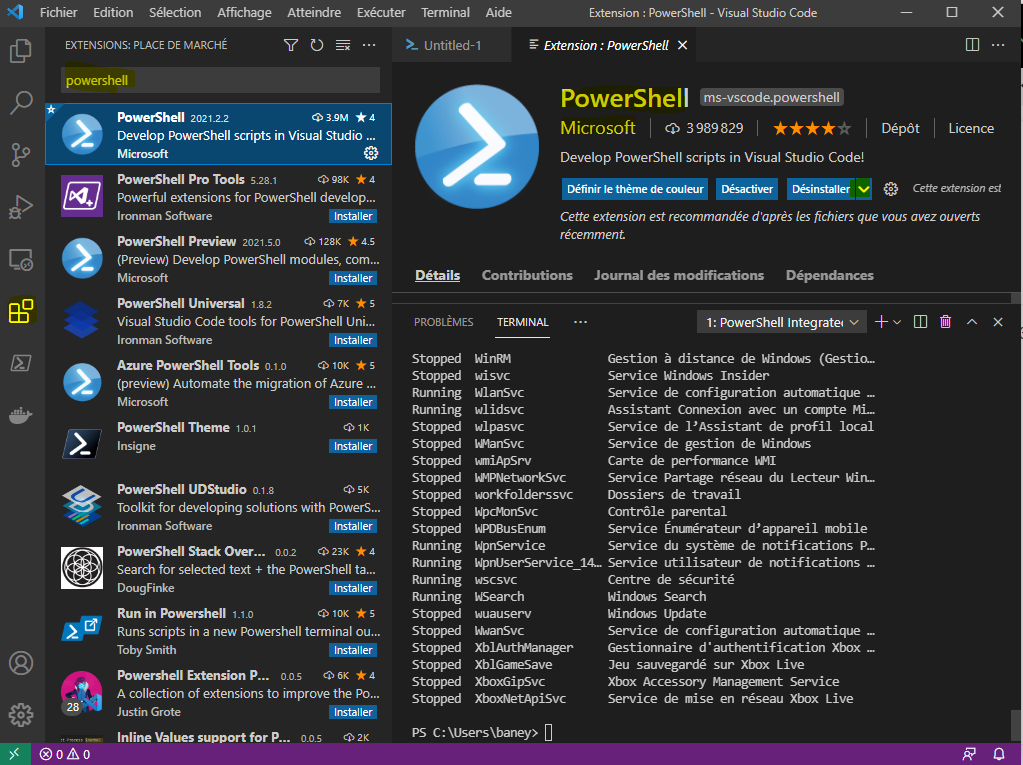
Task: Click the Désactiver button
Action: tap(747, 189)
